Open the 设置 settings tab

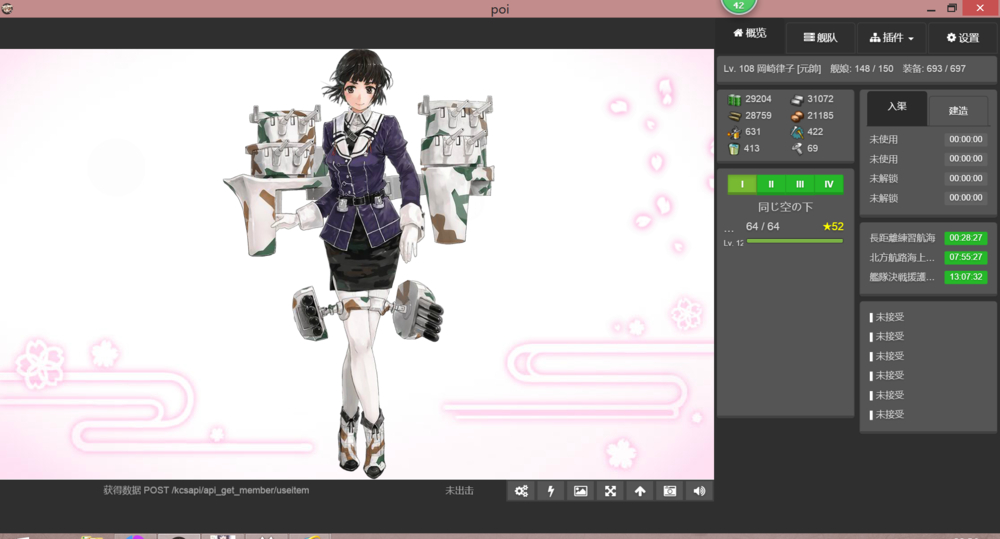(962, 38)
